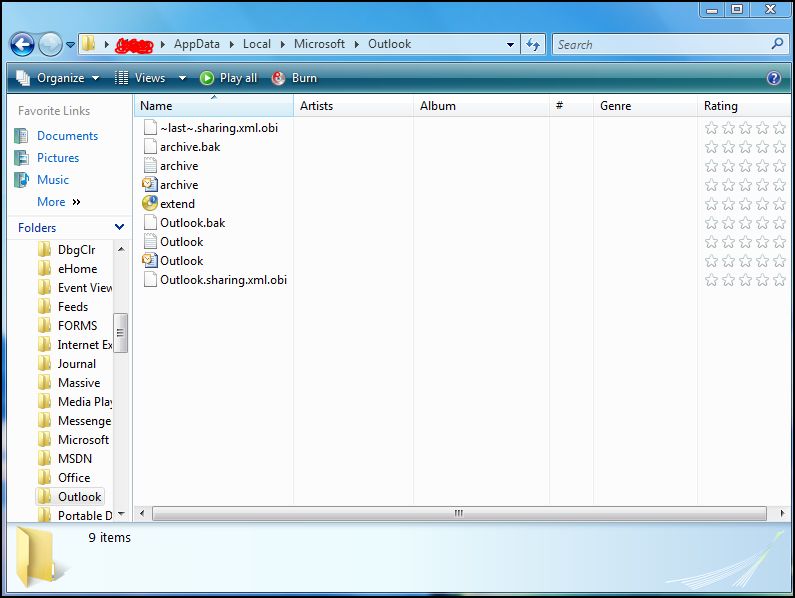The height and width of the screenshot is (598, 795).
Task: Select Microsoft in the breadcrumb path
Action: (x=319, y=44)
